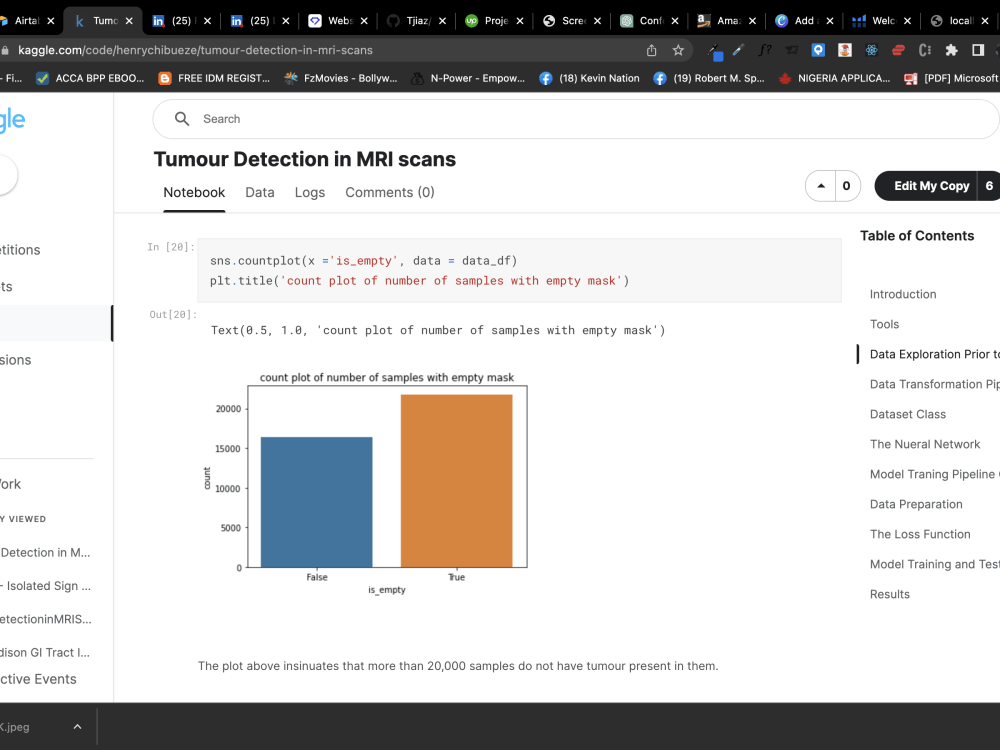Click the gray C extension icon
The height and width of the screenshot is (750, 1000).
(925, 50)
